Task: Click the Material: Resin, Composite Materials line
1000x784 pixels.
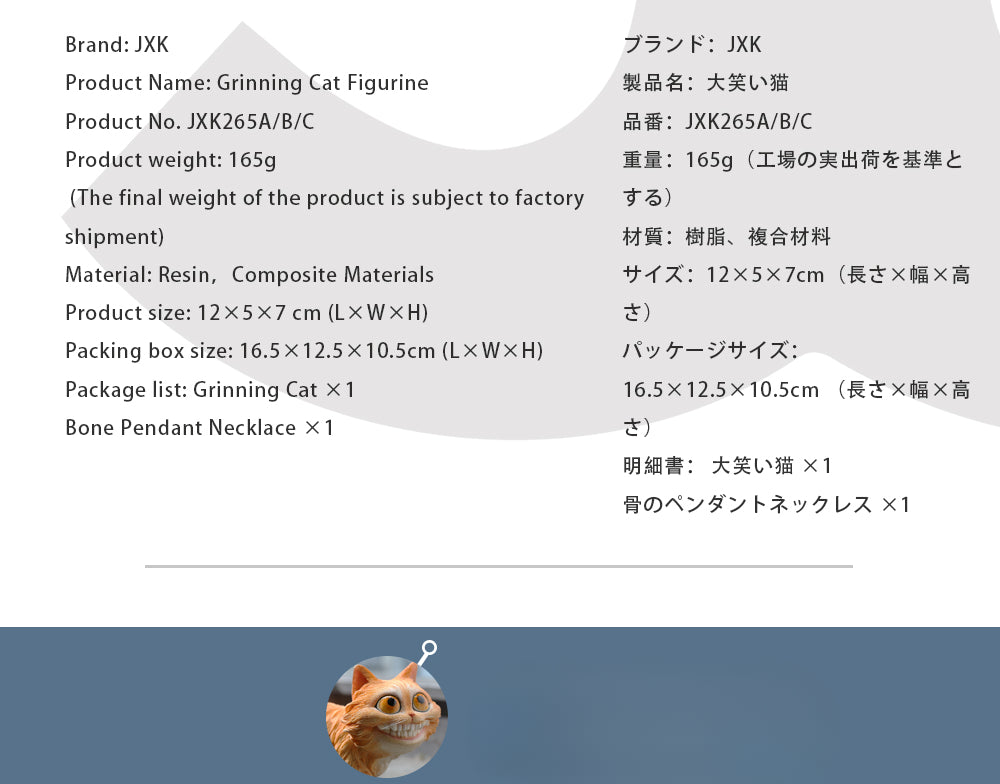Action: (249, 274)
